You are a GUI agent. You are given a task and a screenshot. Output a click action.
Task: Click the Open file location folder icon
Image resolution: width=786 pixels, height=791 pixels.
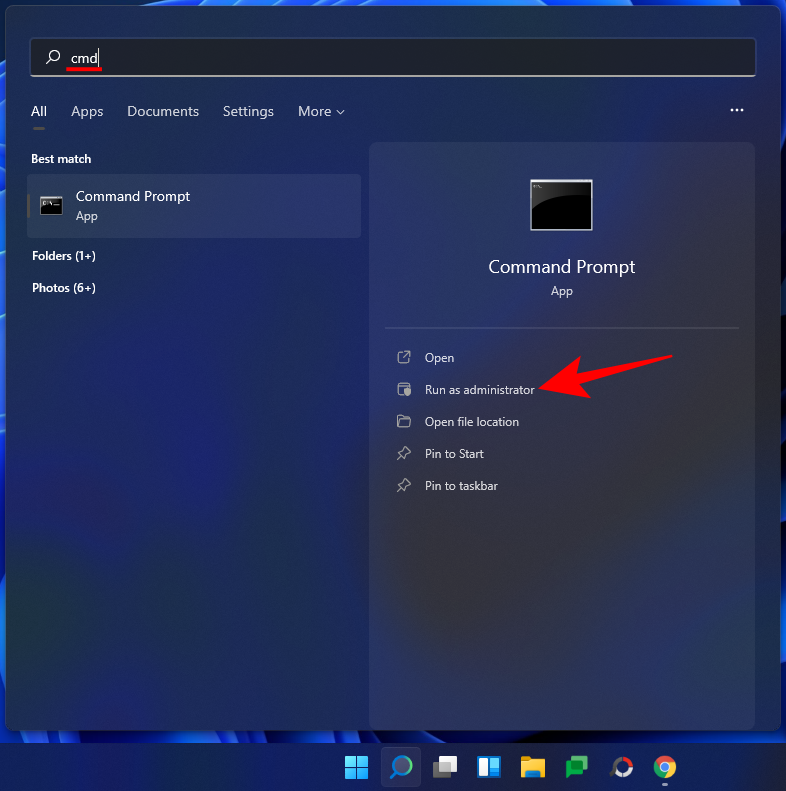(404, 421)
